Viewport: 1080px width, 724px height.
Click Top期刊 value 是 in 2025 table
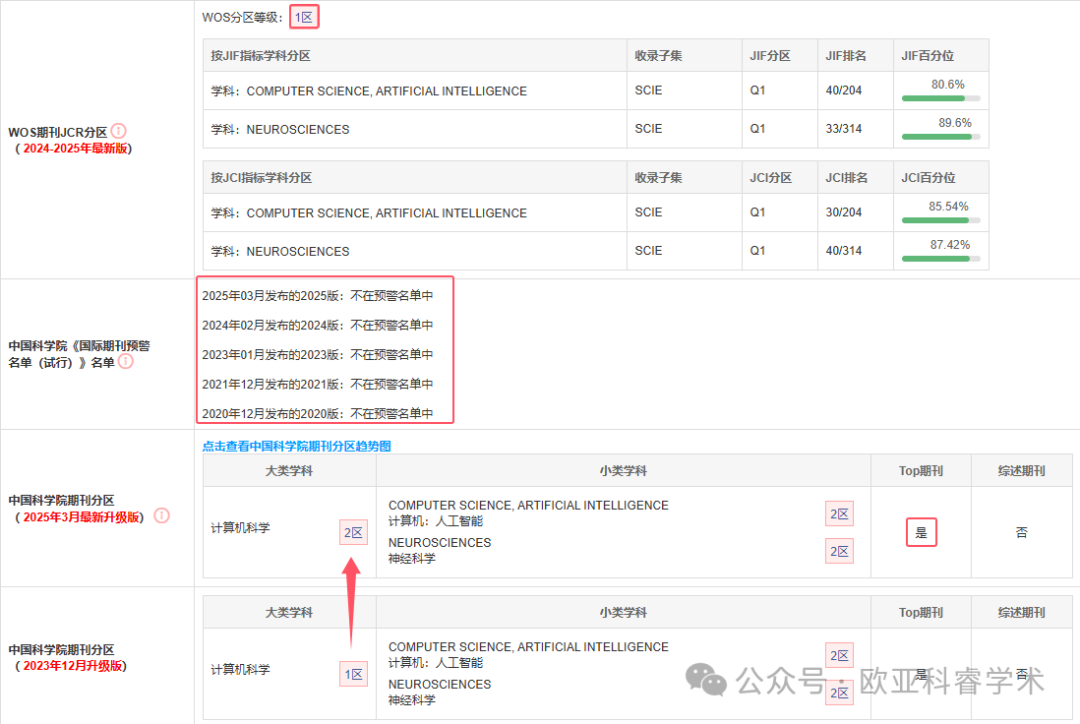(x=921, y=532)
